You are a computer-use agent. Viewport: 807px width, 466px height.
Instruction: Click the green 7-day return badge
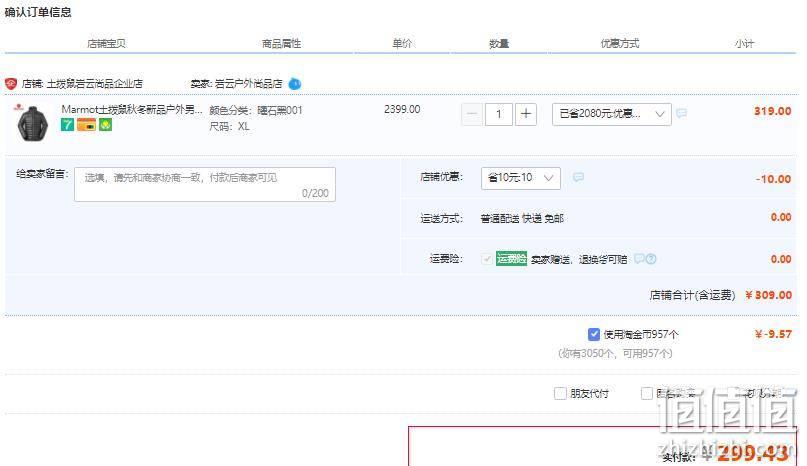(x=67, y=125)
